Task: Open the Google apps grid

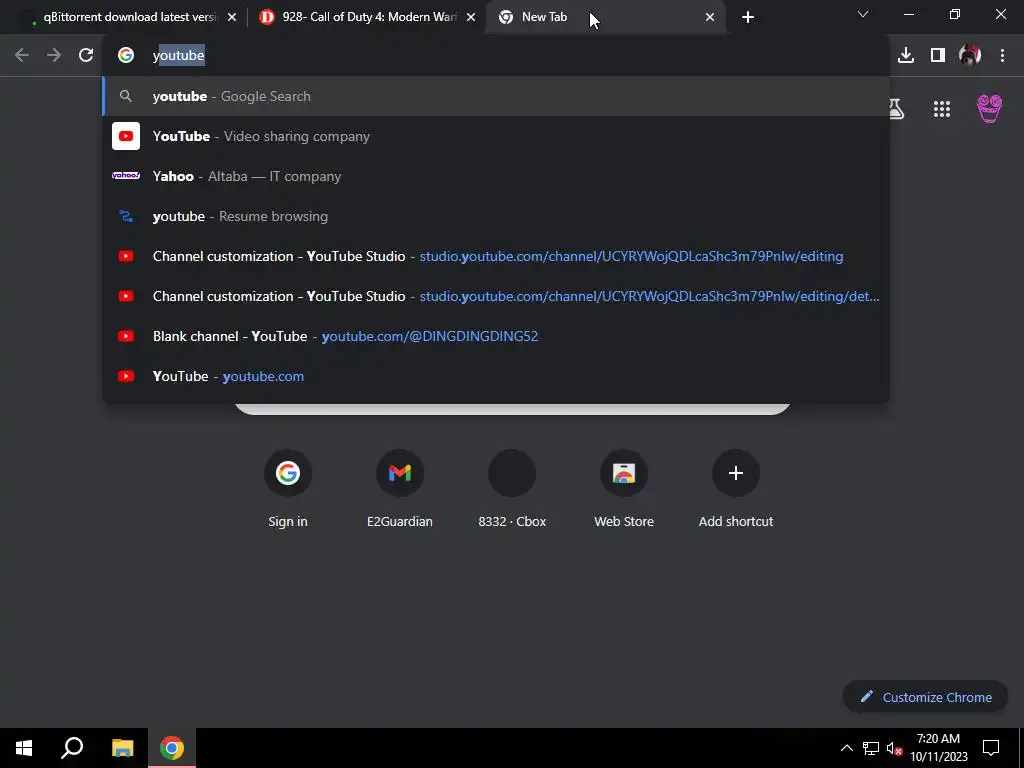Action: (x=942, y=109)
